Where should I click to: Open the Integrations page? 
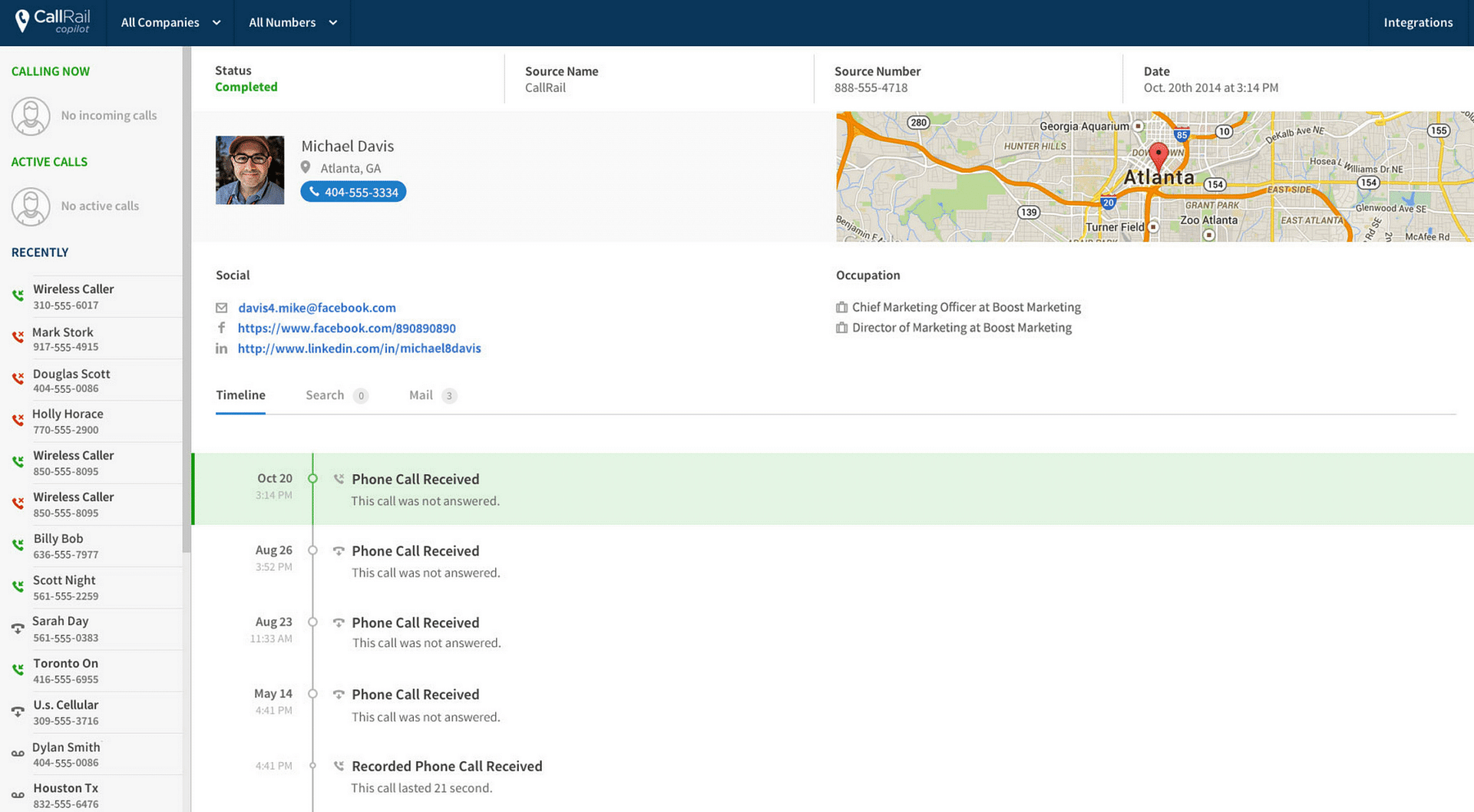(1418, 22)
